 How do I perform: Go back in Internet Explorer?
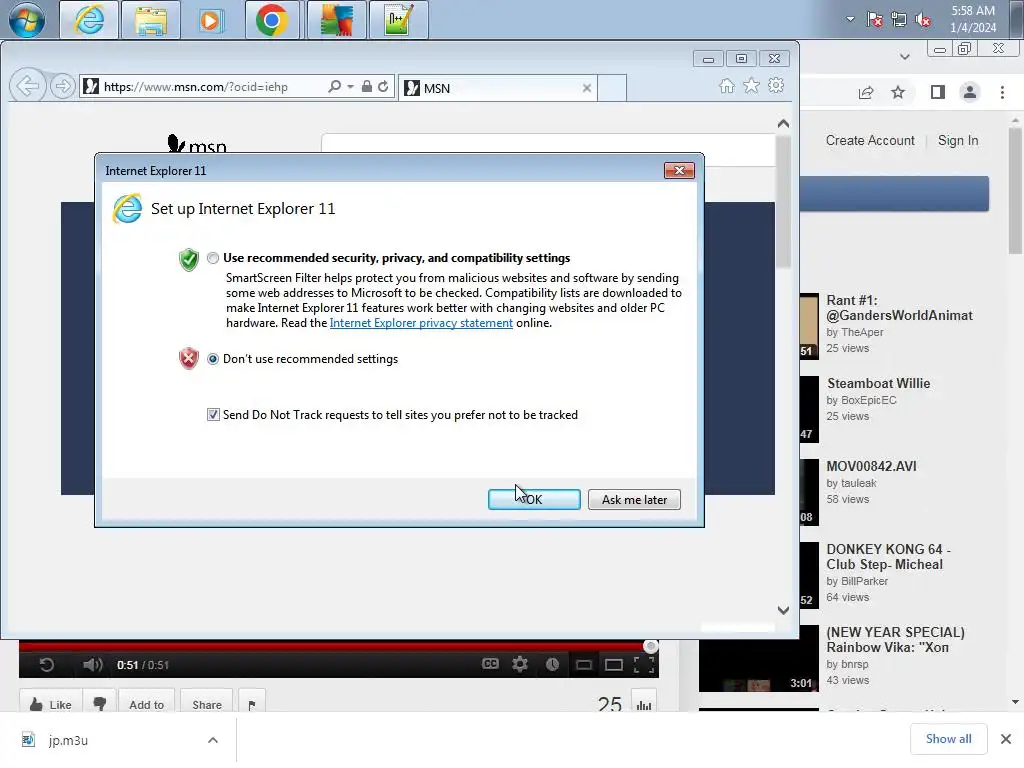[27, 86]
